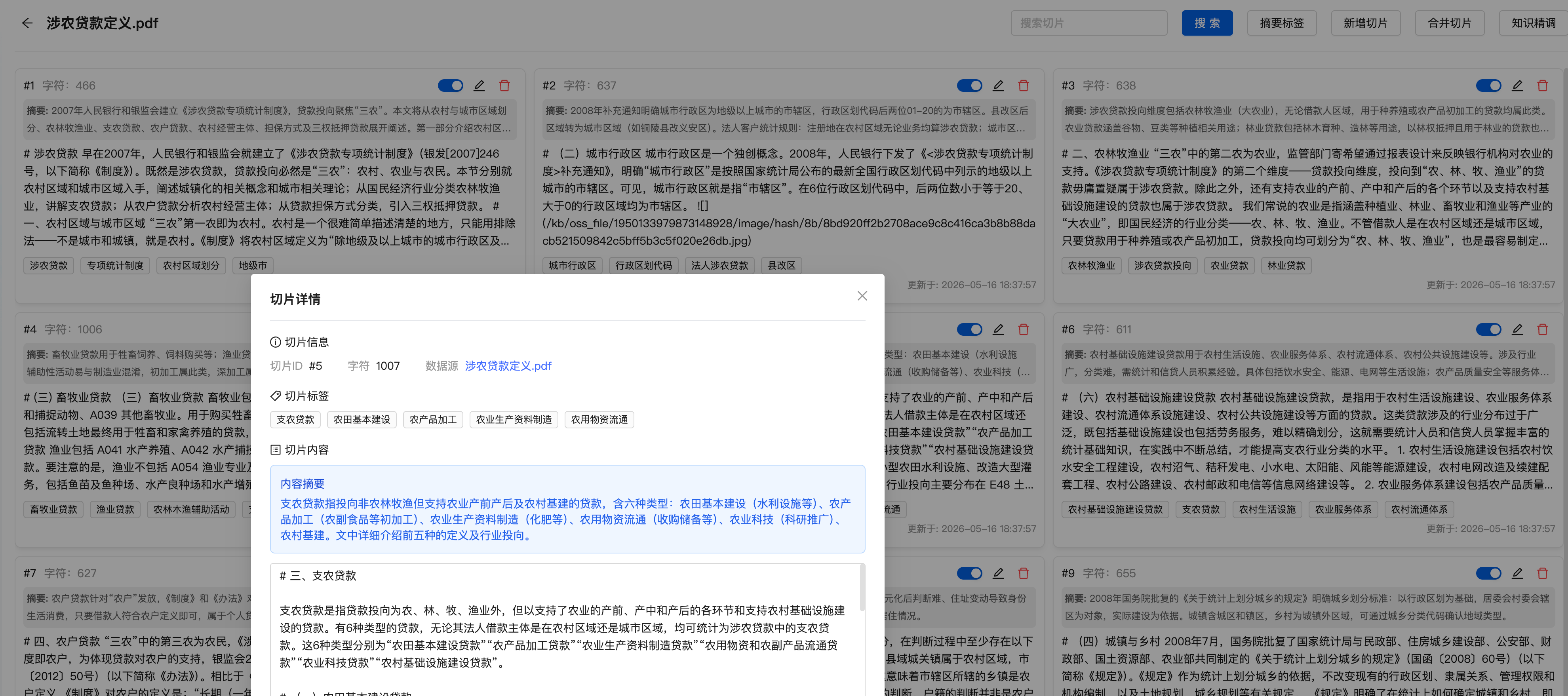Click the 专项统计制度 tag on slice #1
Screen dimensions: 1568x696
[x=115, y=266]
